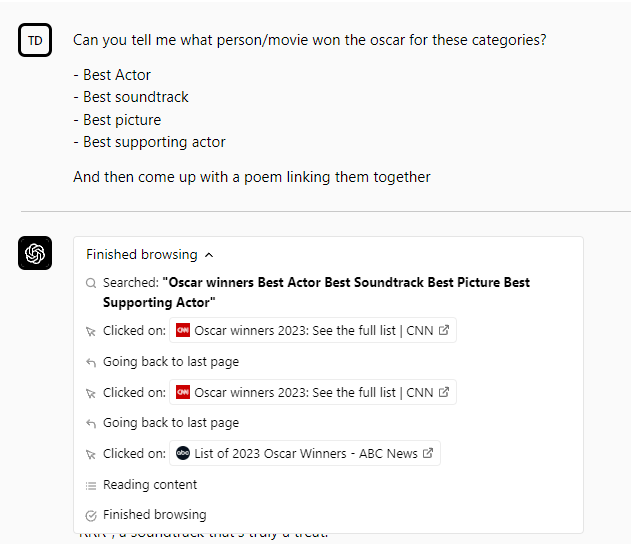Open the first CNN Oscar winners link
This screenshot has width=631, height=544.
tap(313, 331)
